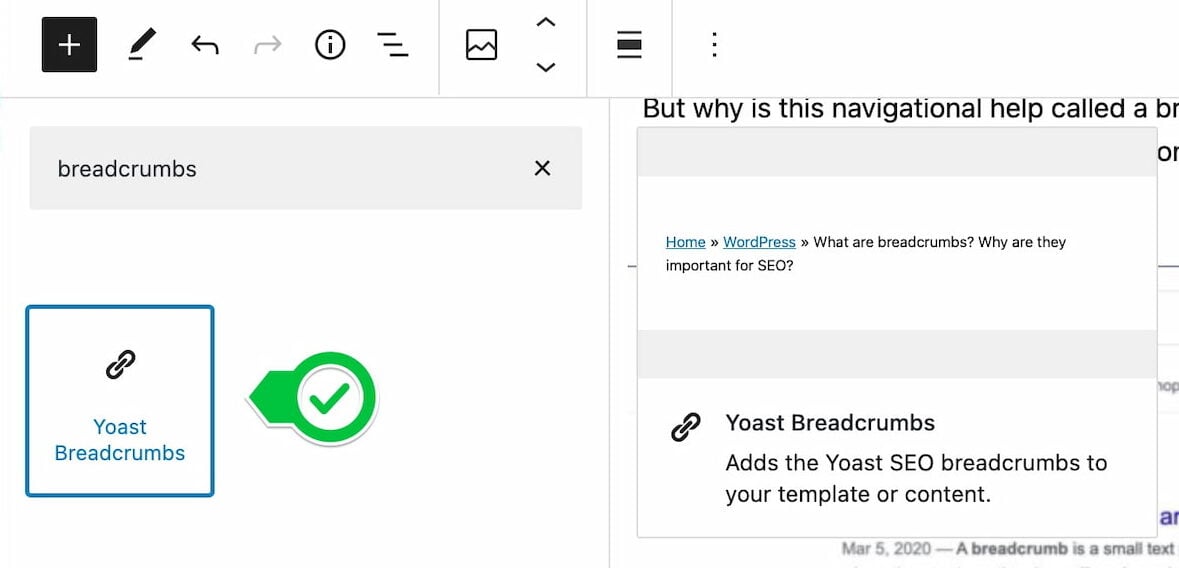Follow the WordPress breadcrumb link
This screenshot has height=568, width=1179.
[759, 242]
